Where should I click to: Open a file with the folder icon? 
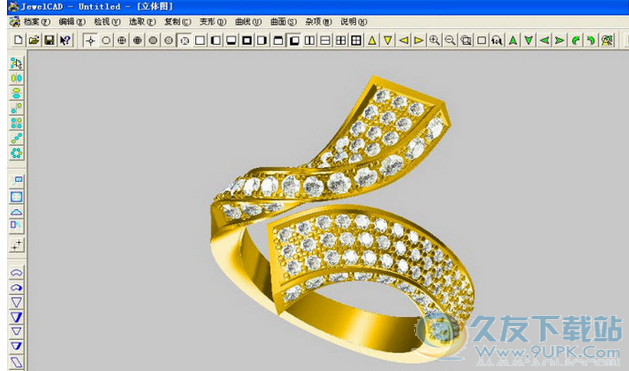[34, 40]
